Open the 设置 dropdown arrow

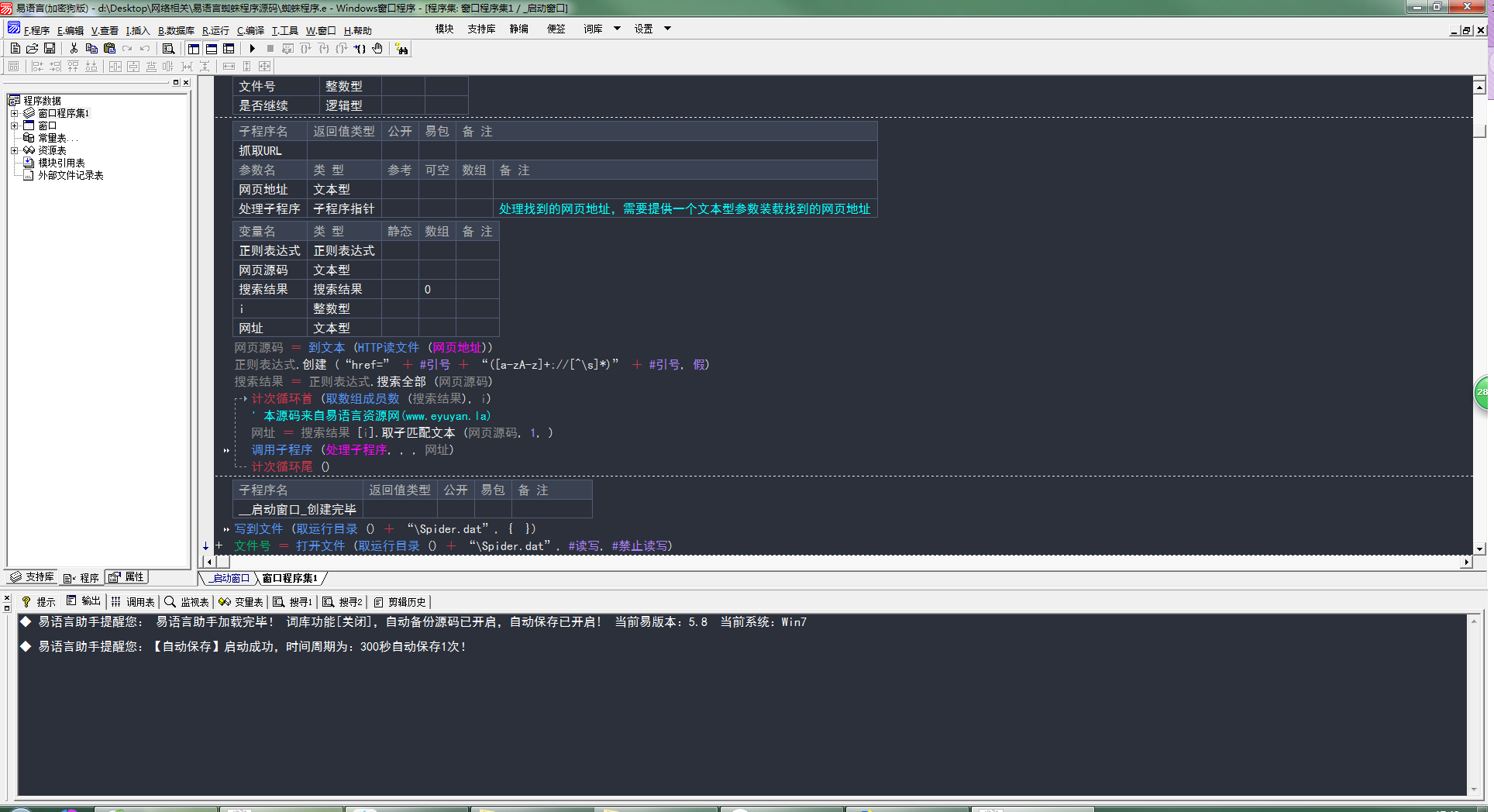click(667, 29)
